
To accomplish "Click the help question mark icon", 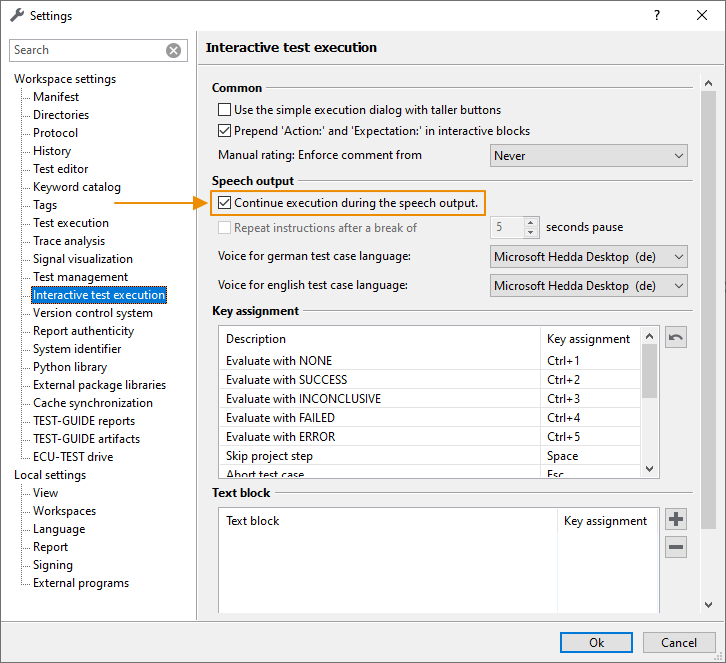I will click(657, 16).
